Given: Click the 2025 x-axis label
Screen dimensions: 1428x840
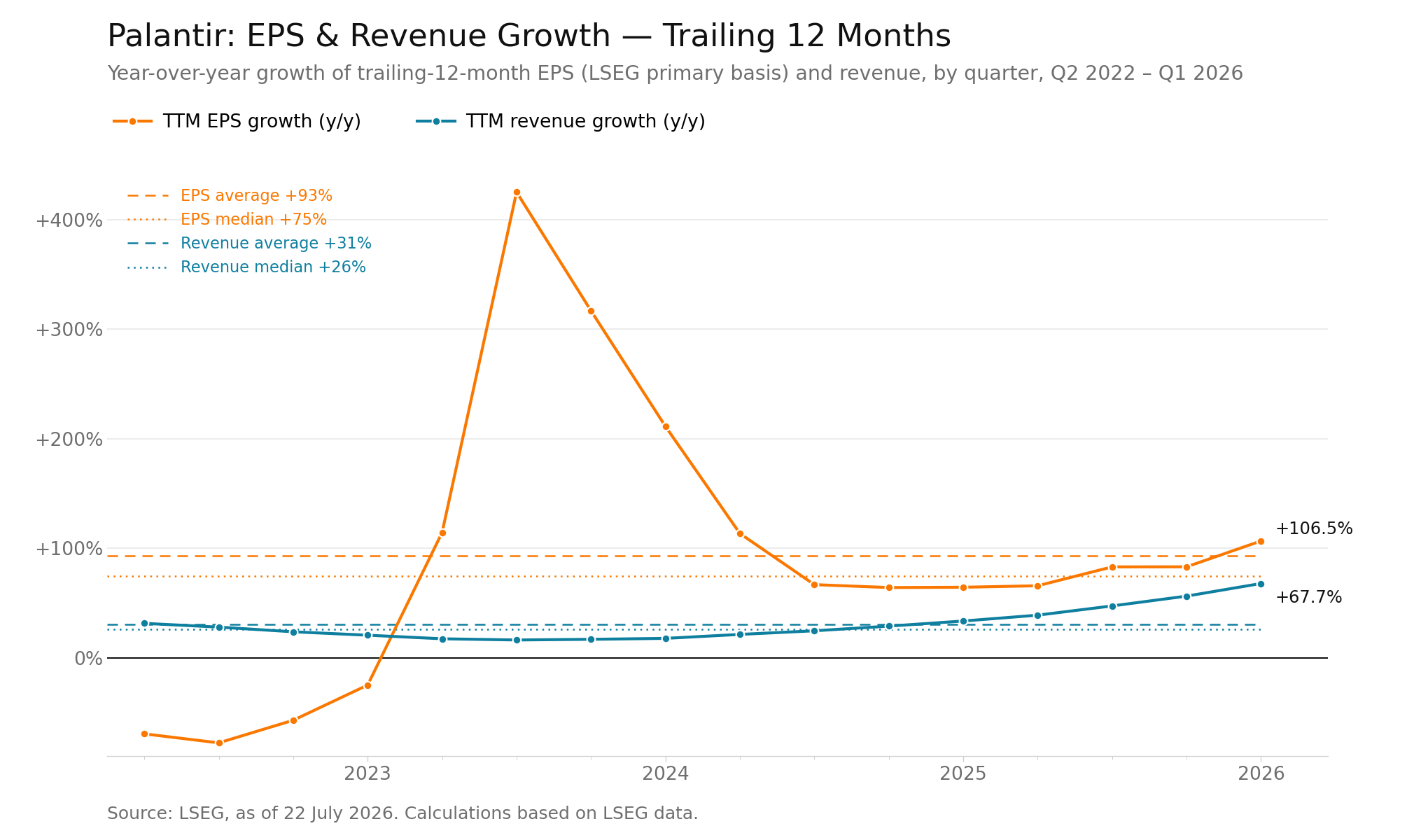Looking at the screenshot, I should 963,773.
